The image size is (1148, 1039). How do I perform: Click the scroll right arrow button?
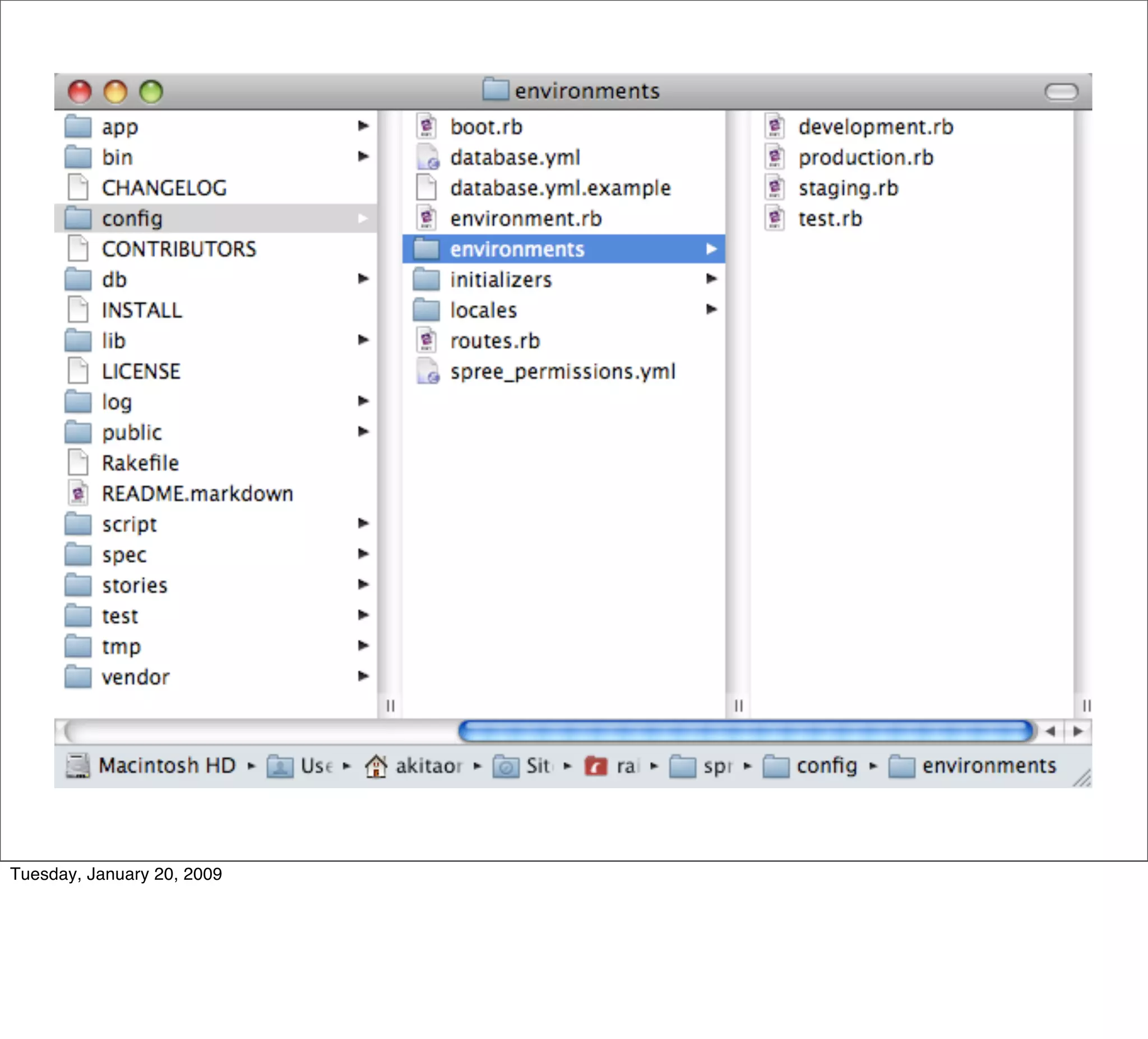tap(1078, 731)
